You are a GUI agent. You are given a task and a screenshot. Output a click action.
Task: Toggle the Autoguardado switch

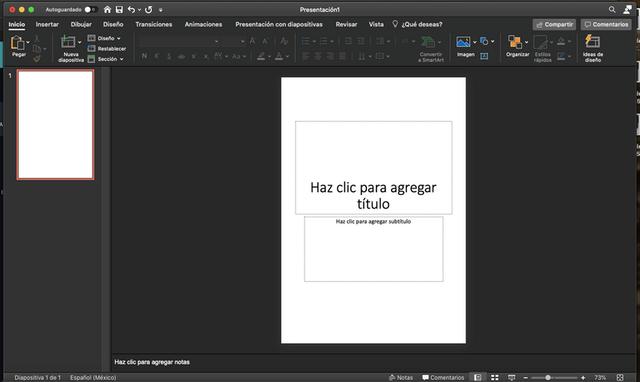coord(90,9)
